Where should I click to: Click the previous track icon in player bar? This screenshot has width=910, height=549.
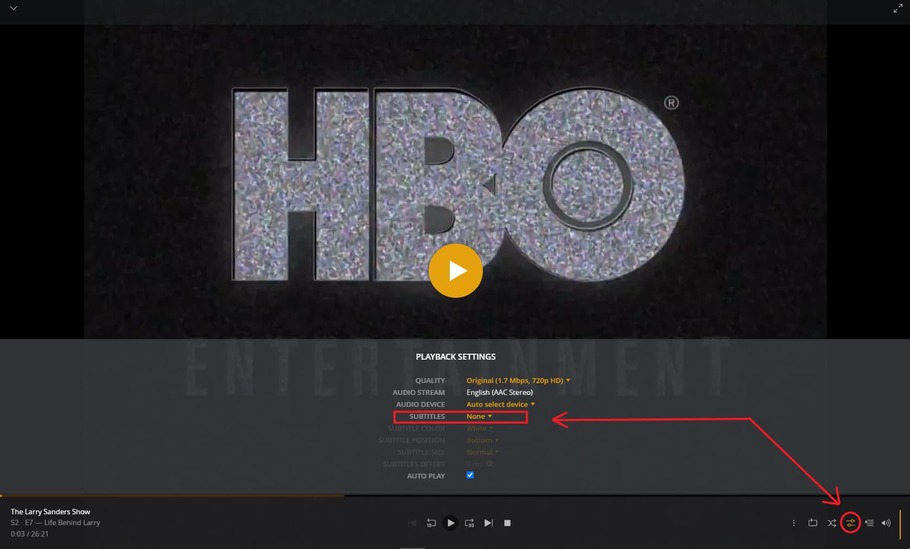(x=412, y=523)
